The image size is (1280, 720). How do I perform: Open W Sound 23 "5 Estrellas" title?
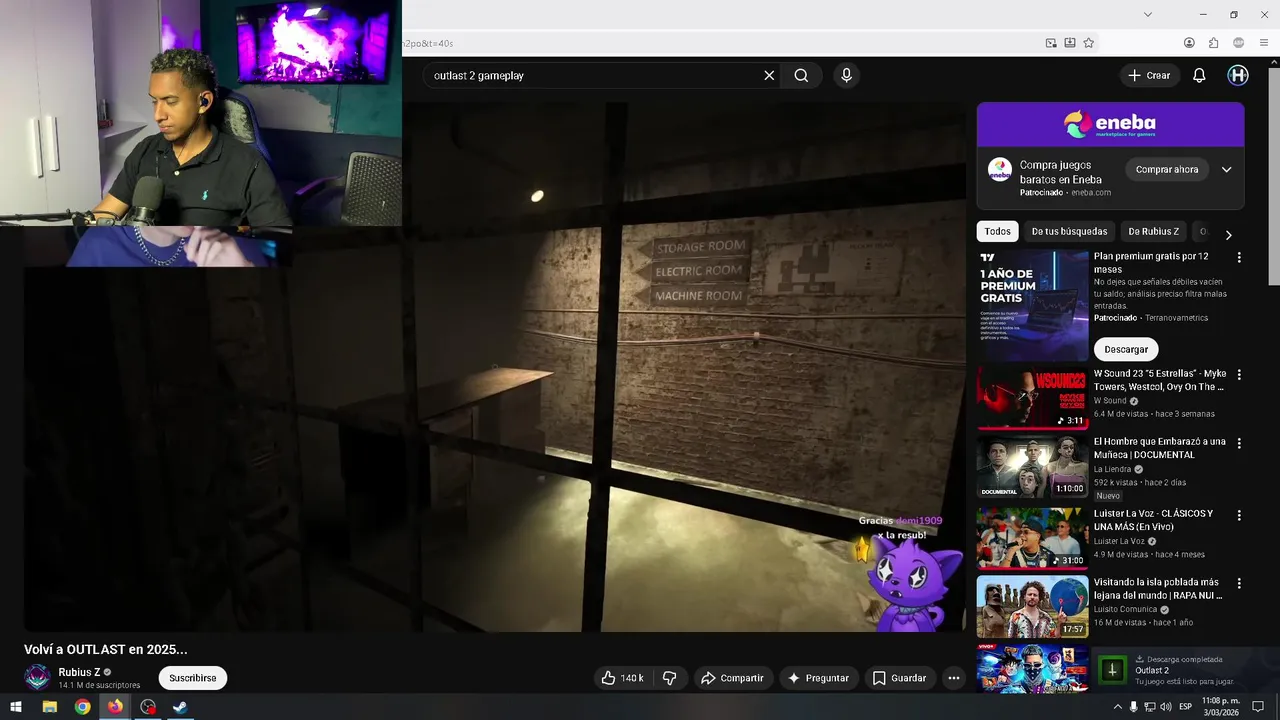click(x=1158, y=380)
